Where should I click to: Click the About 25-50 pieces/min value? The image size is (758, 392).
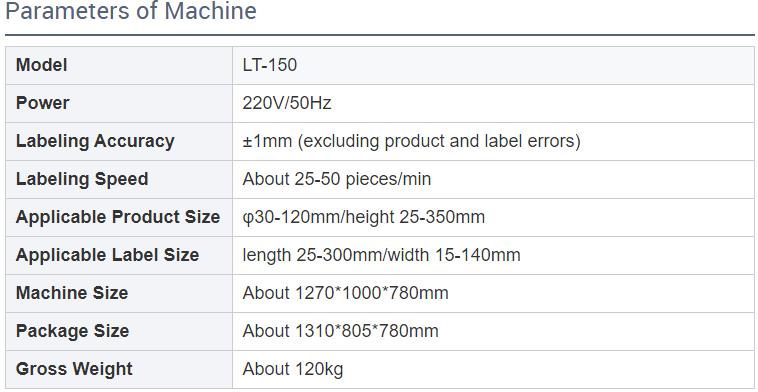click(337, 179)
